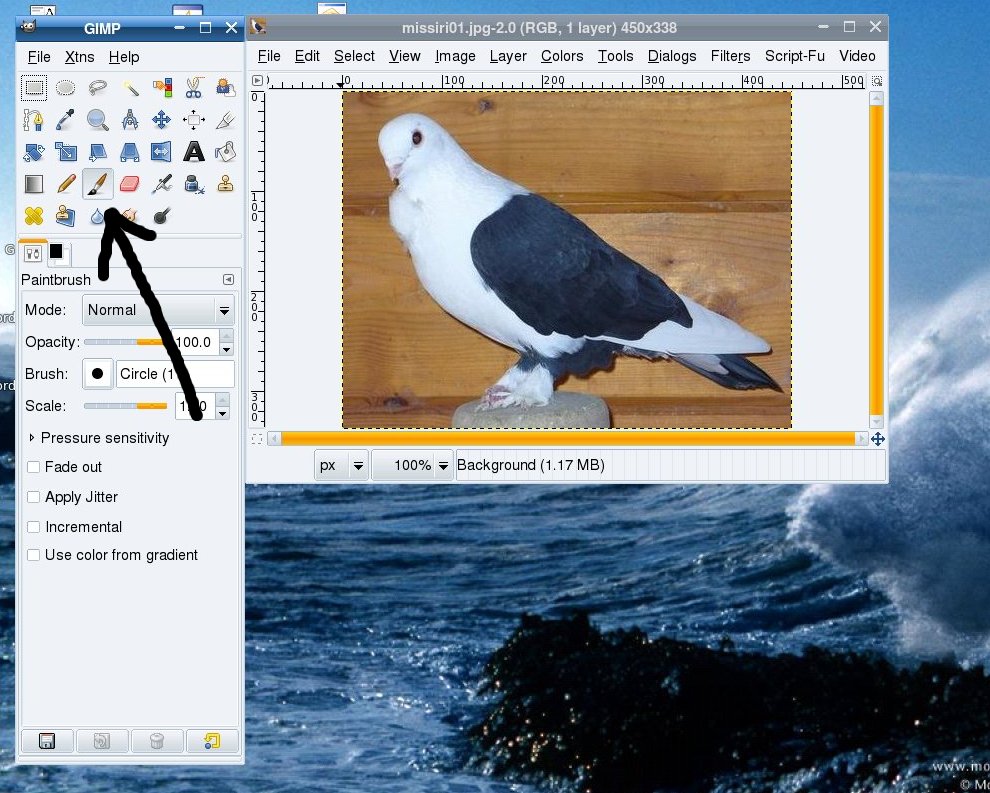Open the paintbrush Mode dropdown
Viewport: 990px width, 793px height.
[x=158, y=310]
